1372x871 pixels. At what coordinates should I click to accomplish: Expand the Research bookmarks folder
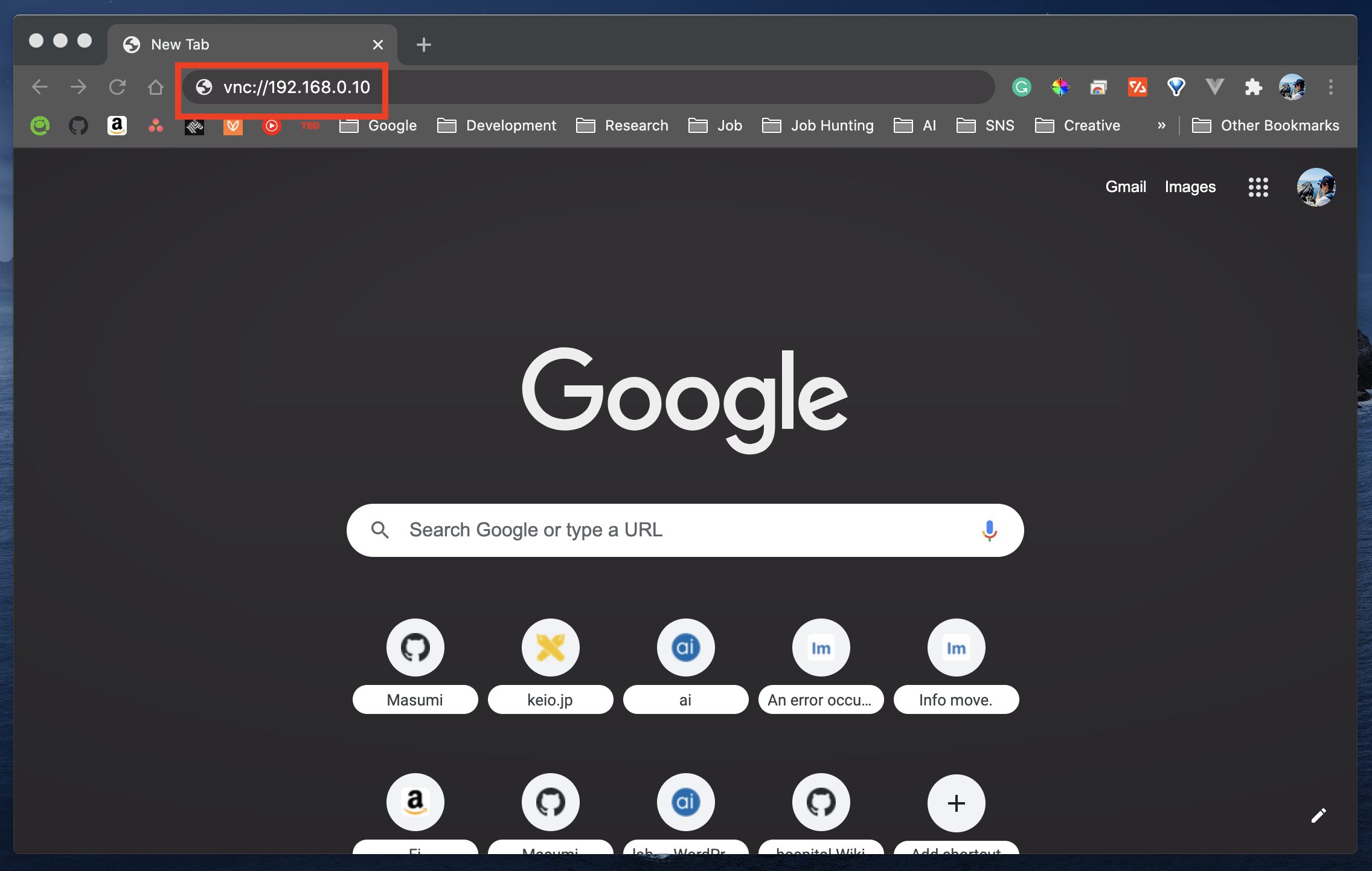pyautogui.click(x=622, y=126)
